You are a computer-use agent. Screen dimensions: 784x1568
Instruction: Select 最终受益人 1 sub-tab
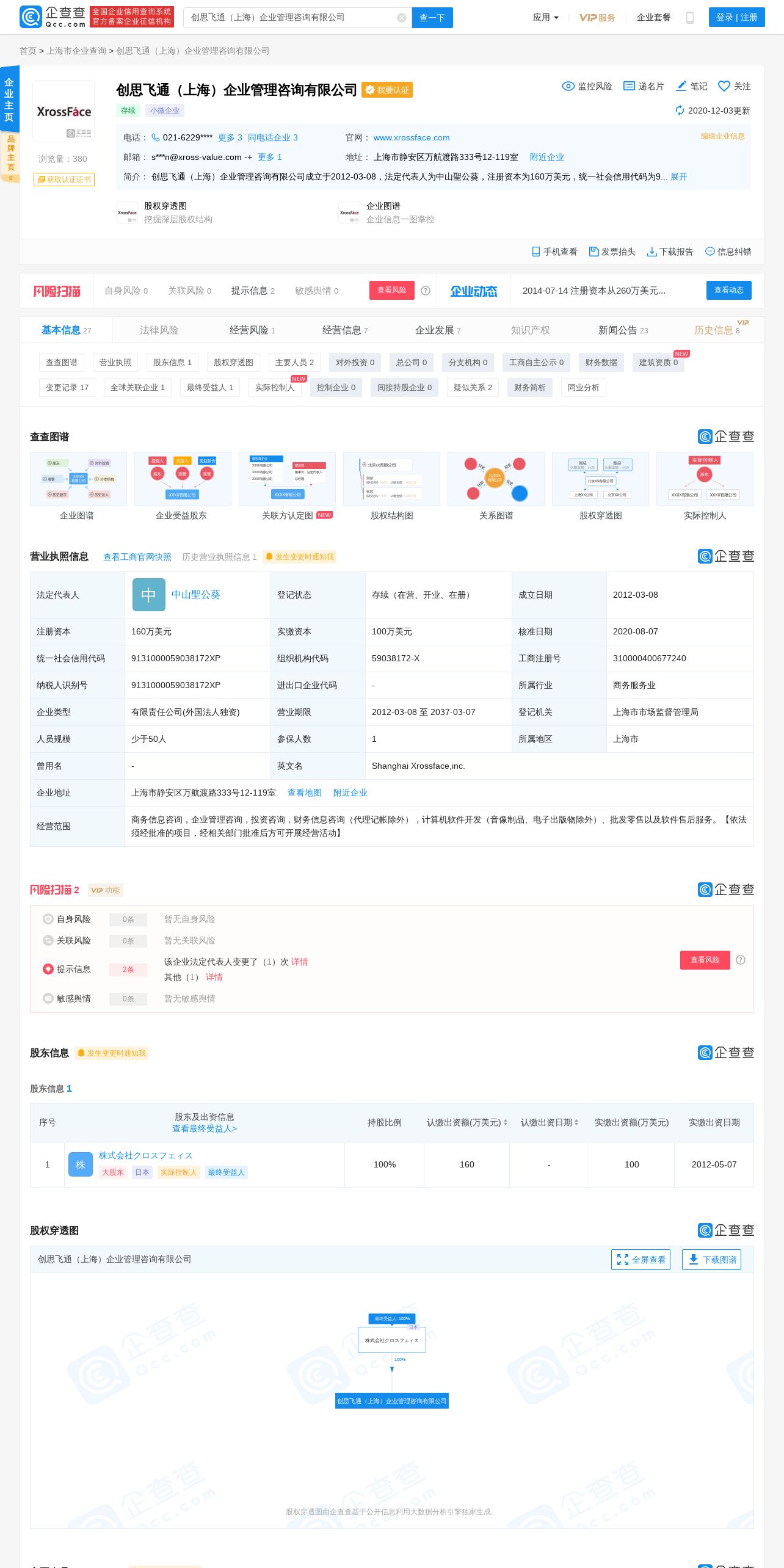click(210, 388)
